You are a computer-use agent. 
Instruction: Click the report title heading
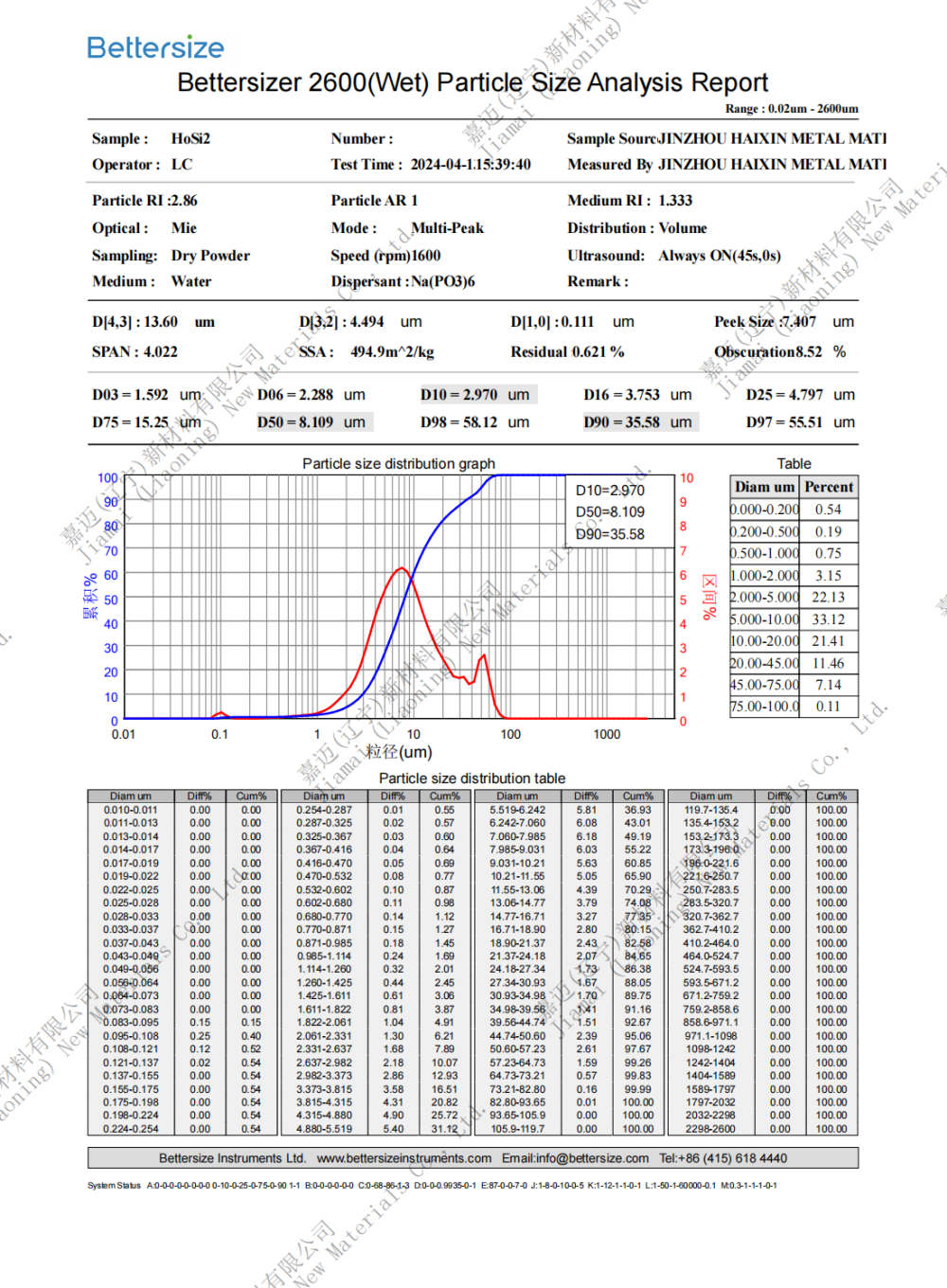473,82
